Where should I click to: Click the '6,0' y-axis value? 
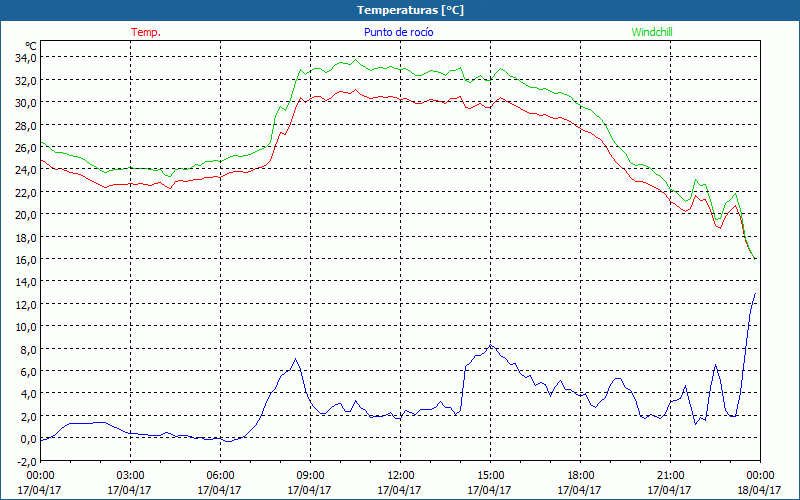[28, 371]
